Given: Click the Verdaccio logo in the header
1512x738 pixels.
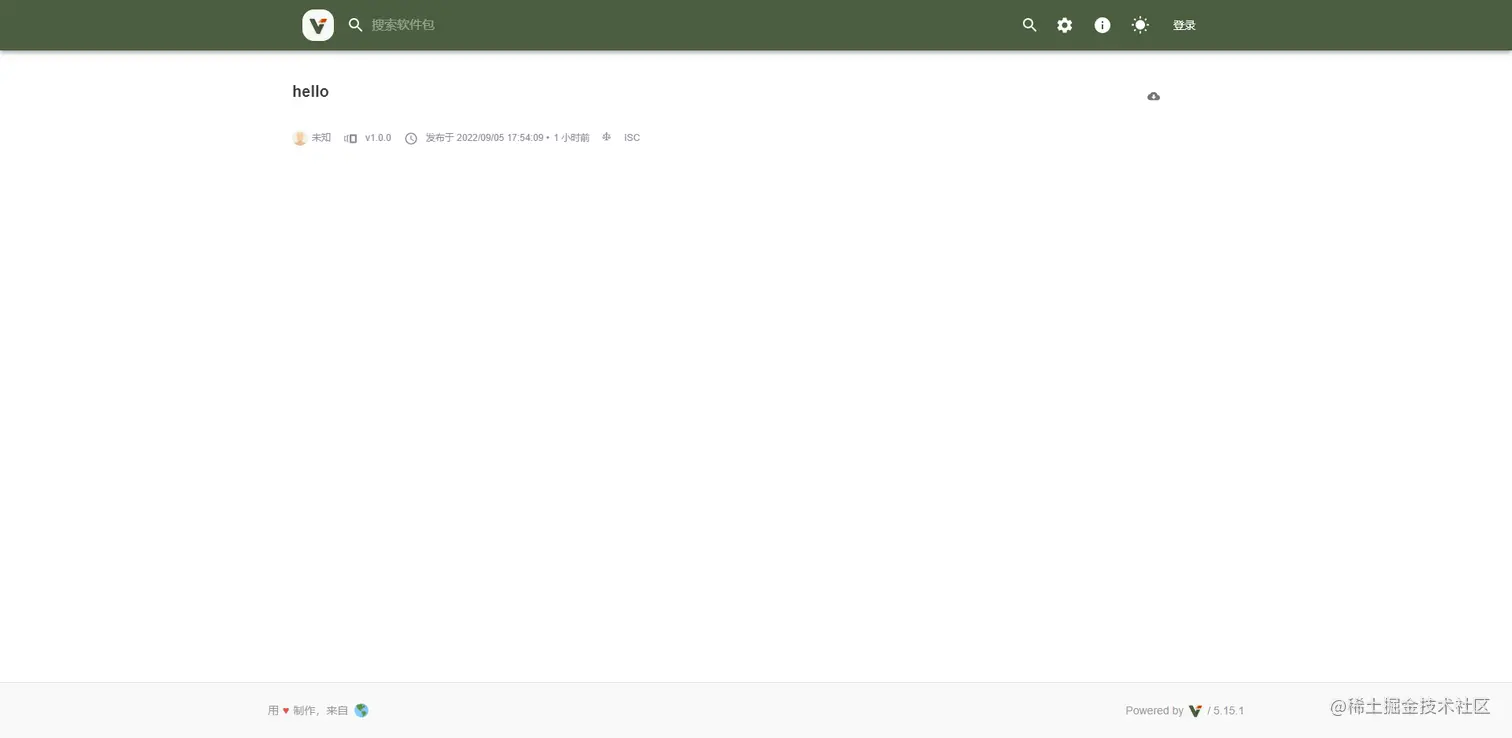Looking at the screenshot, I should (317, 25).
